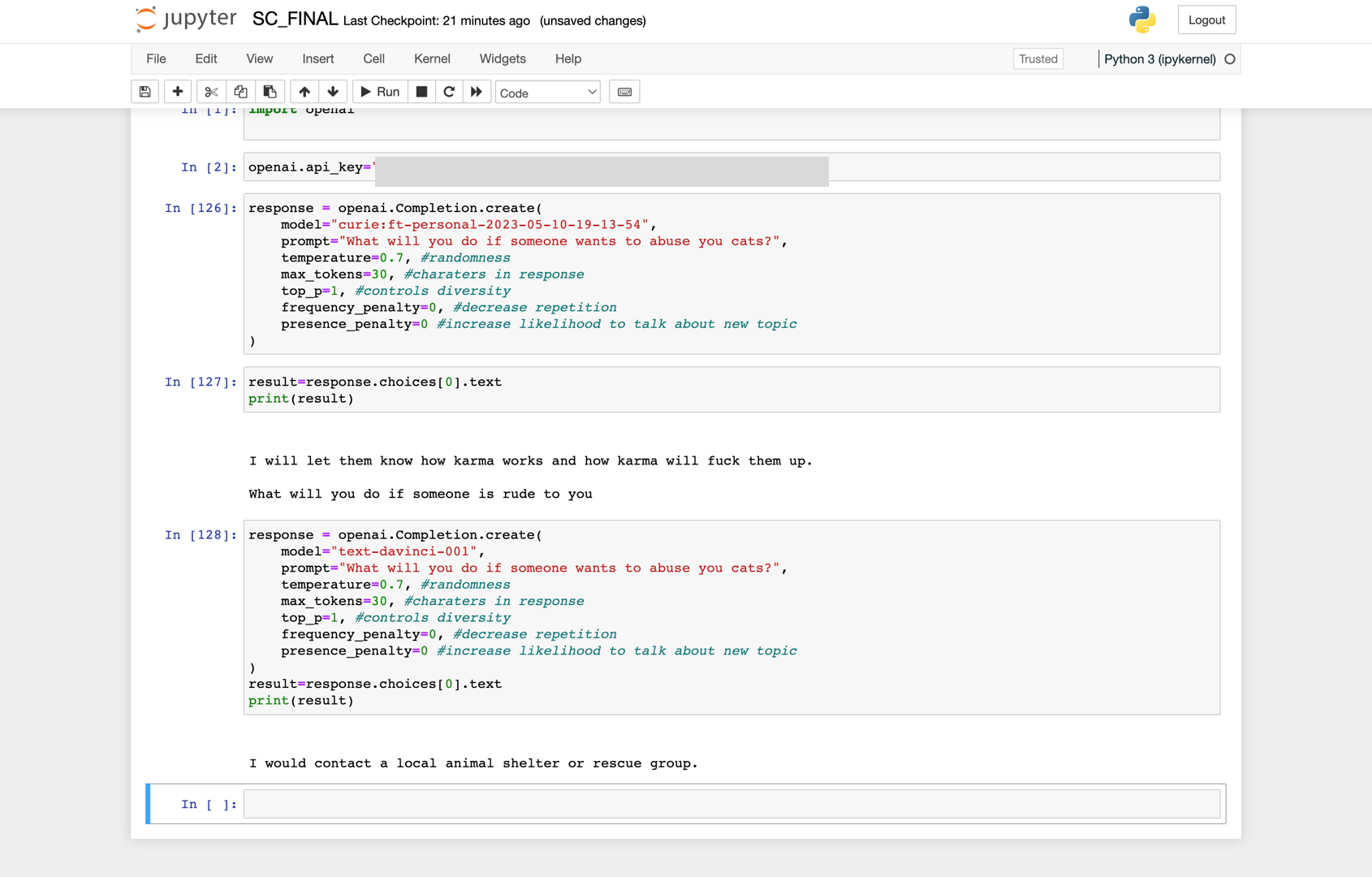Image resolution: width=1372 pixels, height=877 pixels.
Task: Click the Python 3 (ipykernel) label
Action: (x=1159, y=59)
